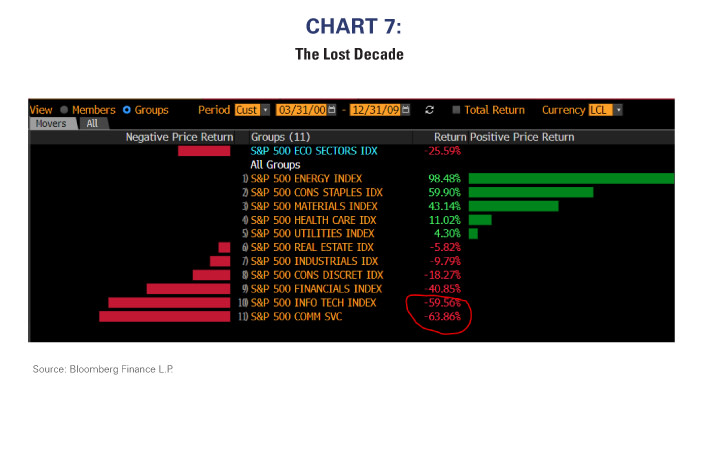Switch to the Movers tab

click(x=51, y=124)
